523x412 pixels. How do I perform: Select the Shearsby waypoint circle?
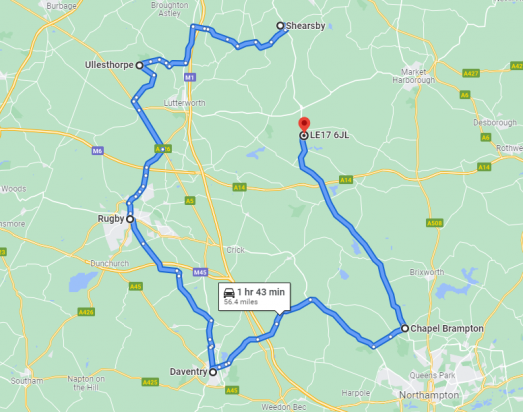pyautogui.click(x=280, y=25)
